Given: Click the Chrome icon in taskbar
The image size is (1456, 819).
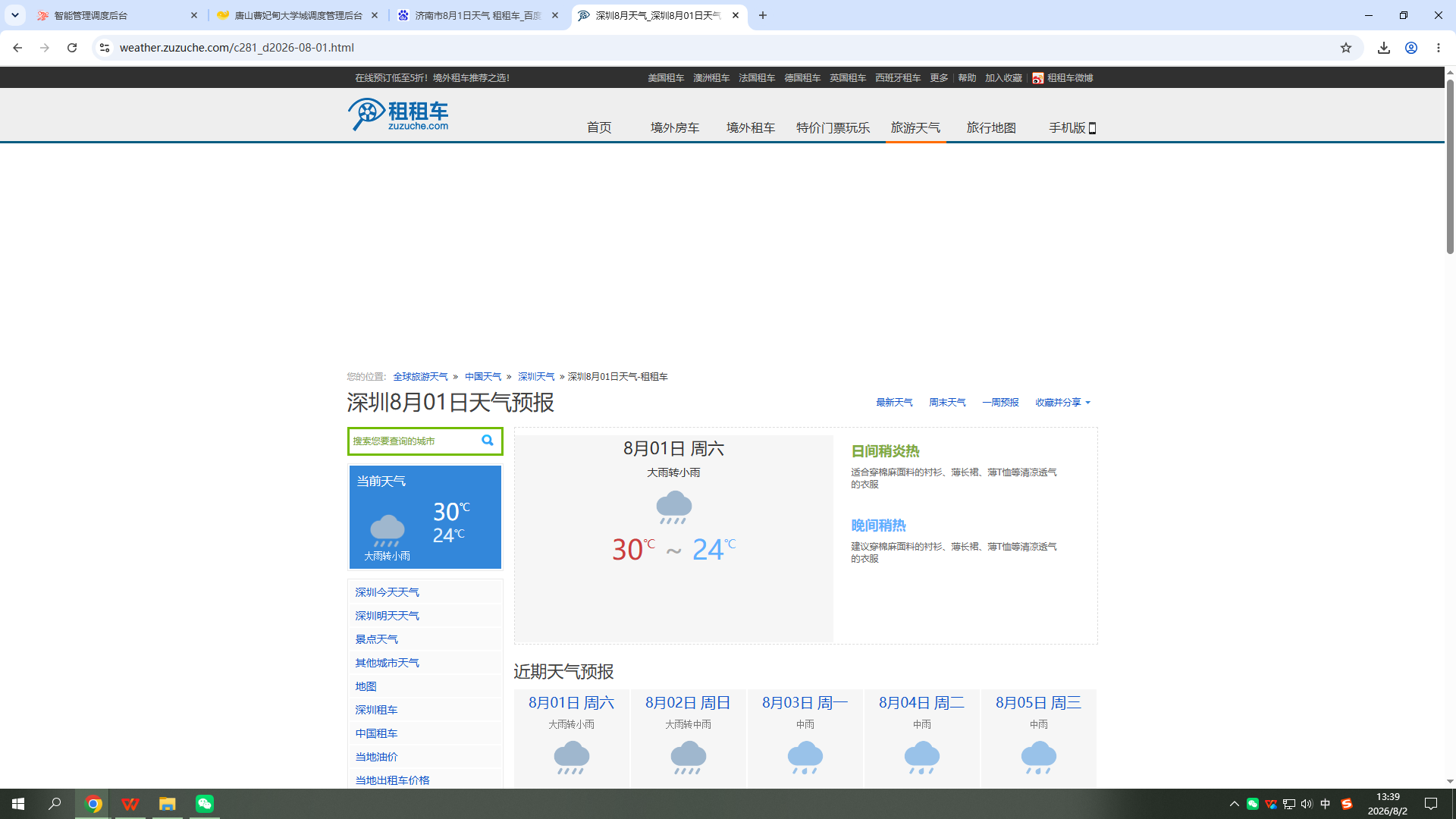Looking at the screenshot, I should coord(93,804).
